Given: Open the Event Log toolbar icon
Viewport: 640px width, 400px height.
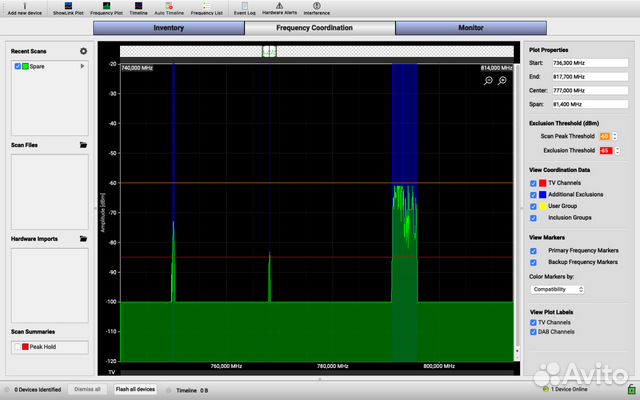Looking at the screenshot, I should pyautogui.click(x=244, y=8).
